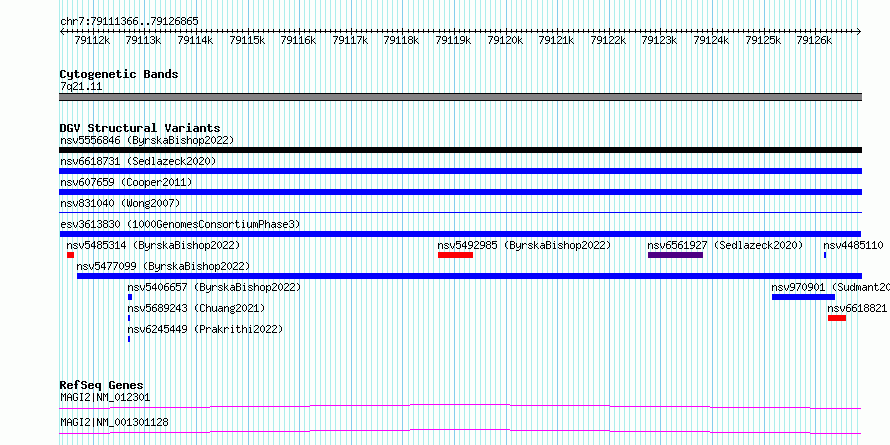The height and width of the screenshot is (445, 890).
Task: Click the red nsv5492985 variant bar
Action: pos(455,255)
